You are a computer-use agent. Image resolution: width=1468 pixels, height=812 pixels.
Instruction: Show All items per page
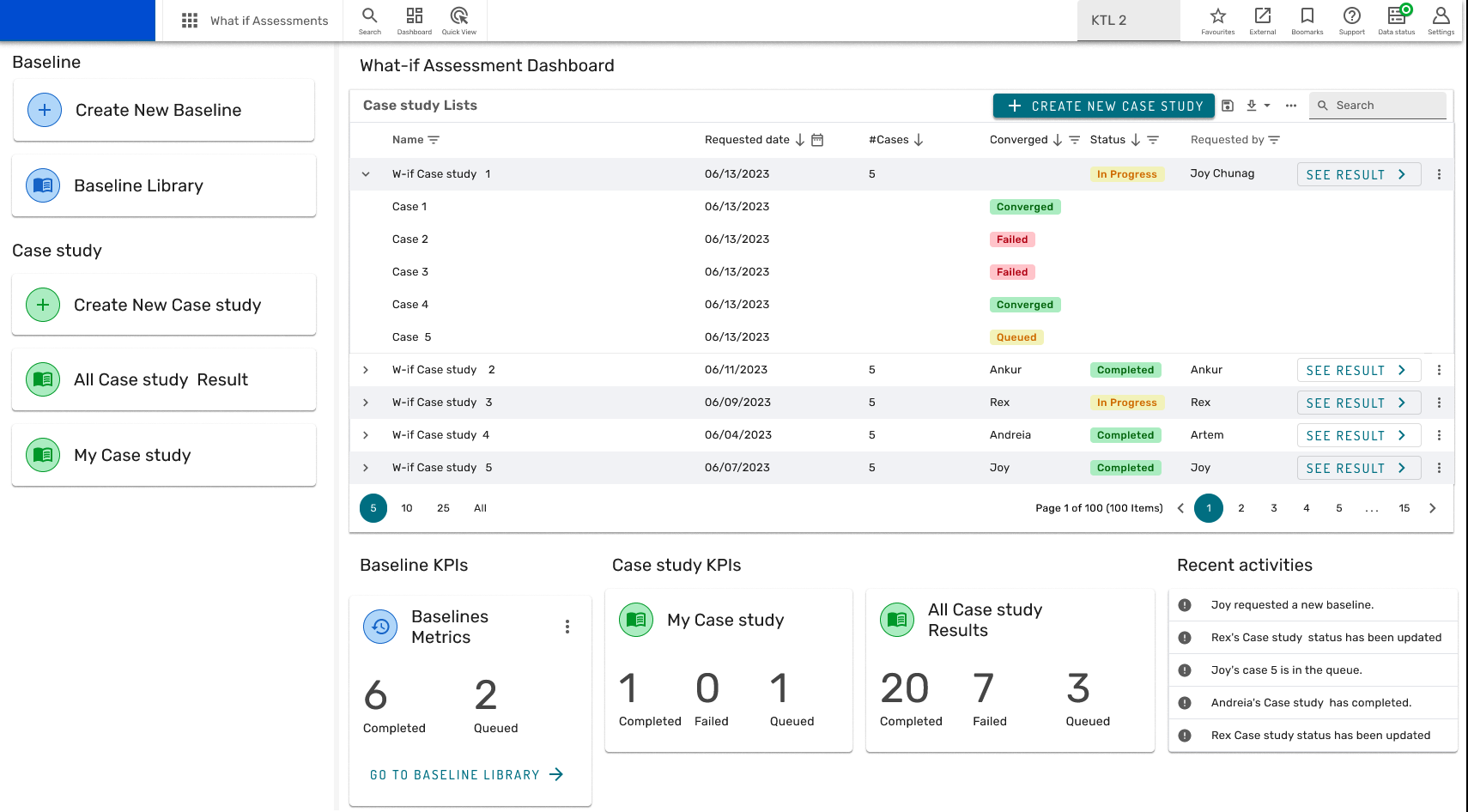click(480, 508)
